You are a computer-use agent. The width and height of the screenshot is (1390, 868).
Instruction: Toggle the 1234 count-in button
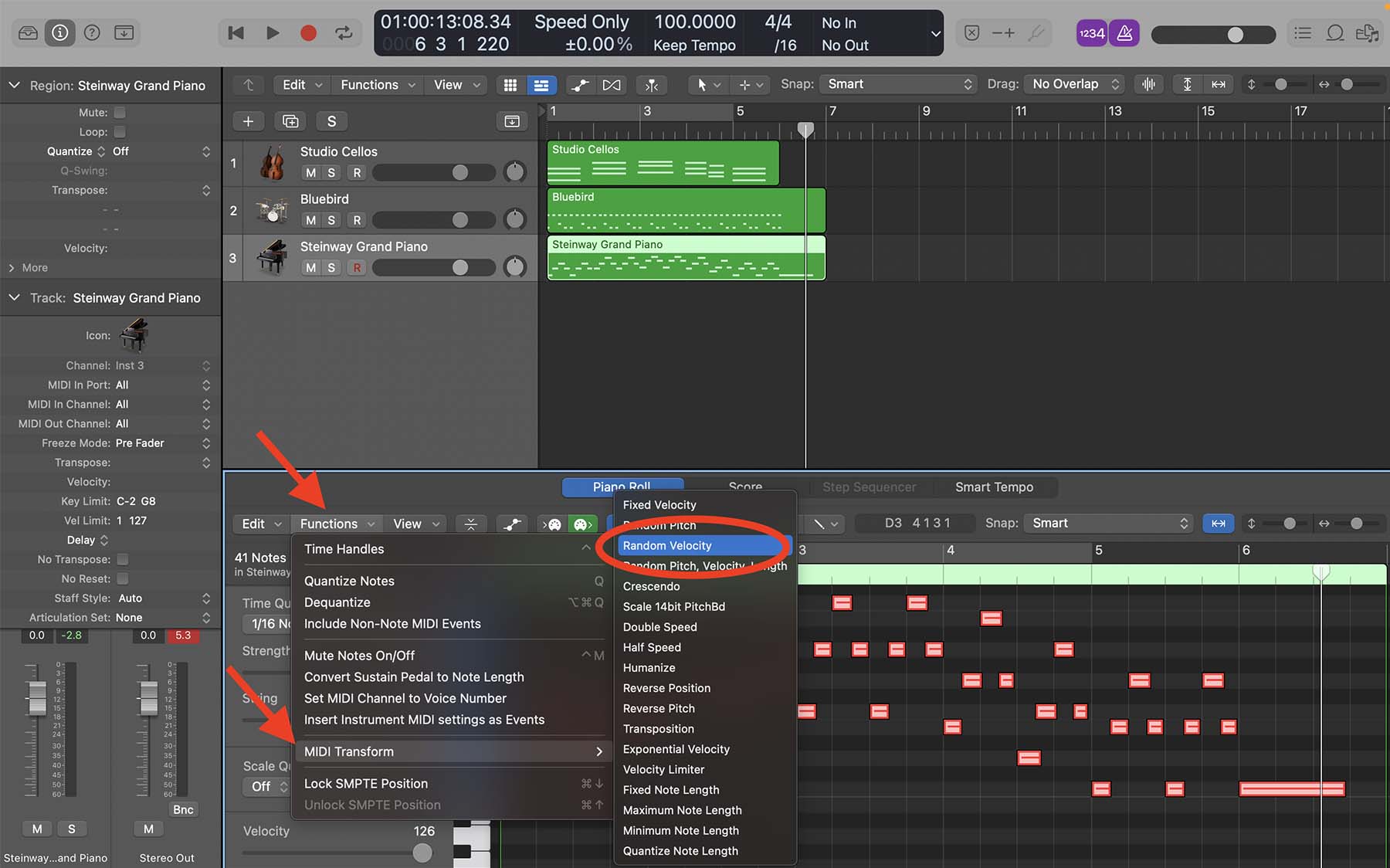pos(1092,33)
